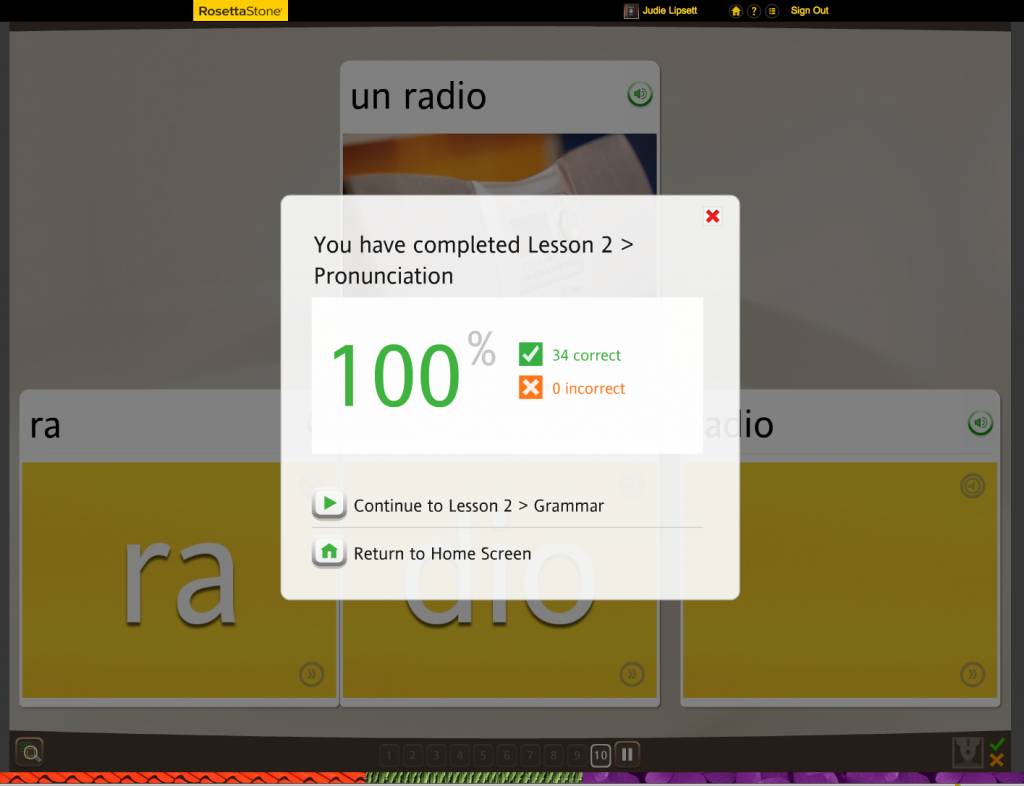This screenshot has width=1024, height=786.
Task: Open the magnifier tool at bottom left
Action: [29, 752]
